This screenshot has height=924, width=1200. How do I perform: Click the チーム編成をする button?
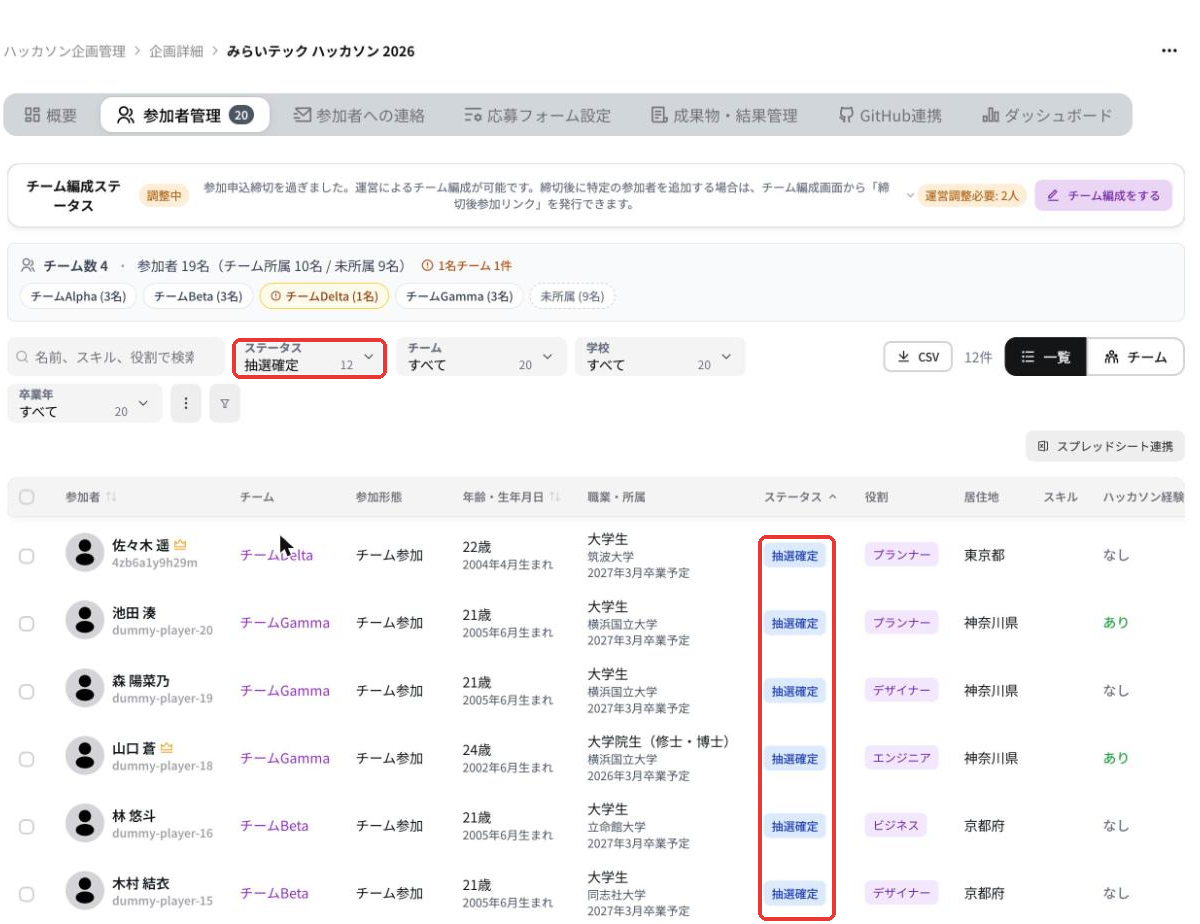pyautogui.click(x=1103, y=195)
